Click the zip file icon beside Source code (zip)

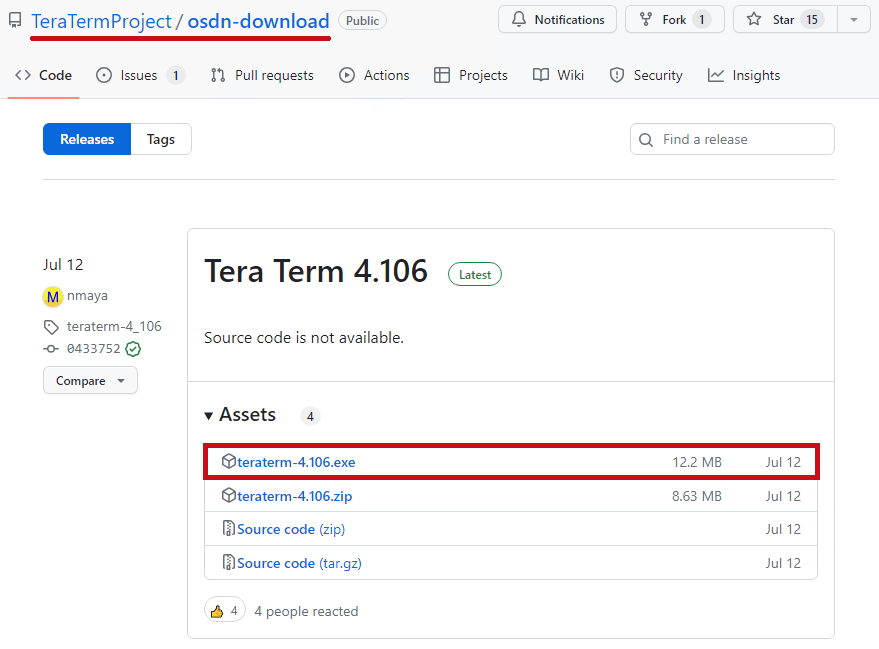pos(229,529)
